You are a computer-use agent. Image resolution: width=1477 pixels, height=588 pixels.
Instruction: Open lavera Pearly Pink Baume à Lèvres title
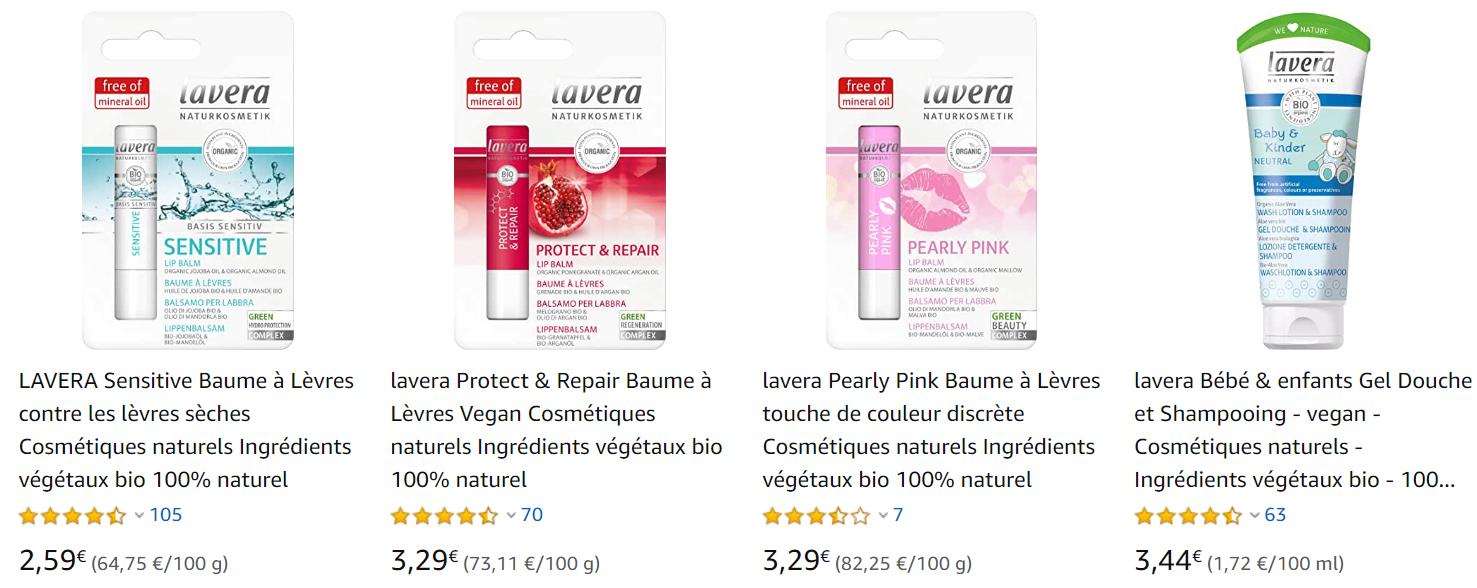pos(932,430)
